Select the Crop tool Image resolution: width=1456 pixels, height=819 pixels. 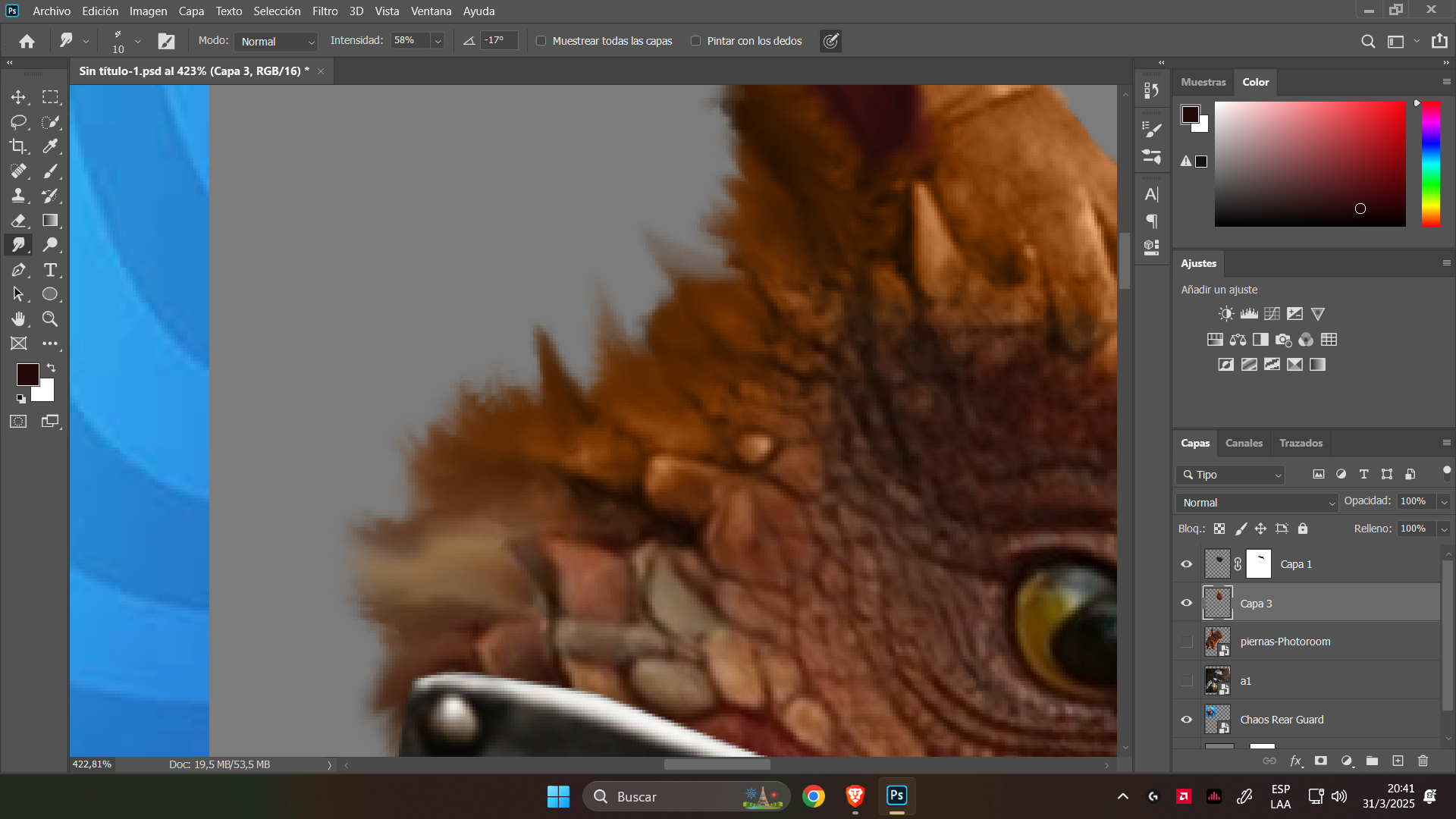coord(18,146)
